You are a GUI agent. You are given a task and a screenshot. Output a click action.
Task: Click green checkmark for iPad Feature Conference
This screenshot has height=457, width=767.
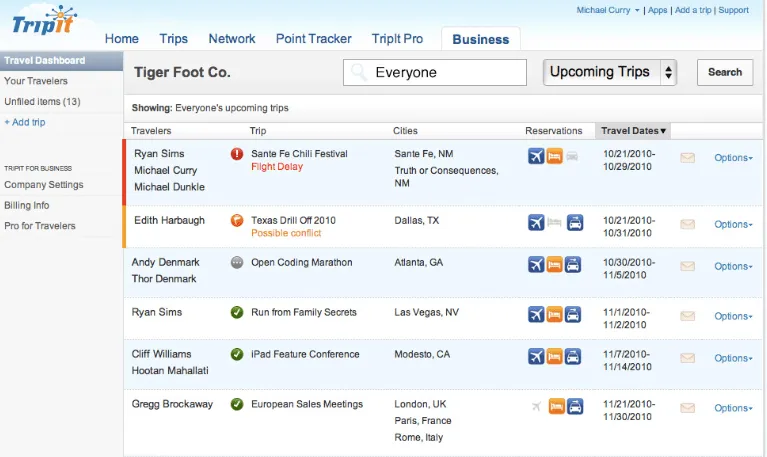[237, 354]
